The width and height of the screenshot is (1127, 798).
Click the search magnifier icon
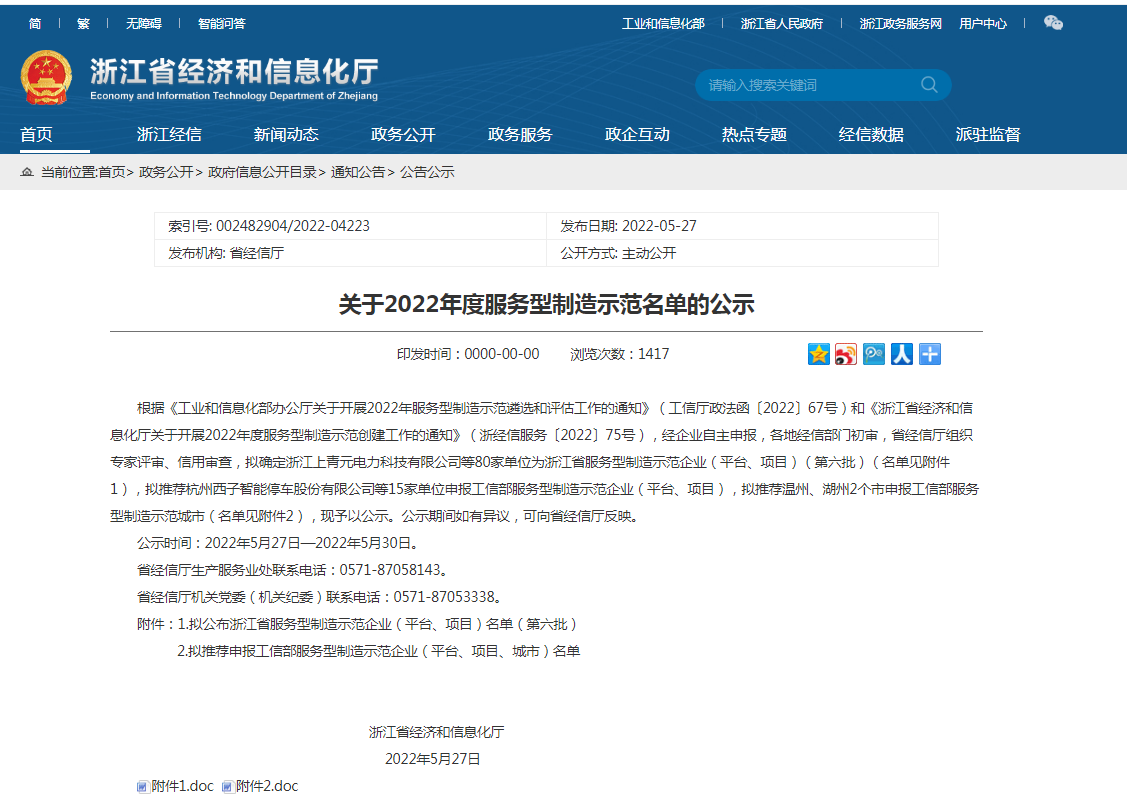coord(930,85)
